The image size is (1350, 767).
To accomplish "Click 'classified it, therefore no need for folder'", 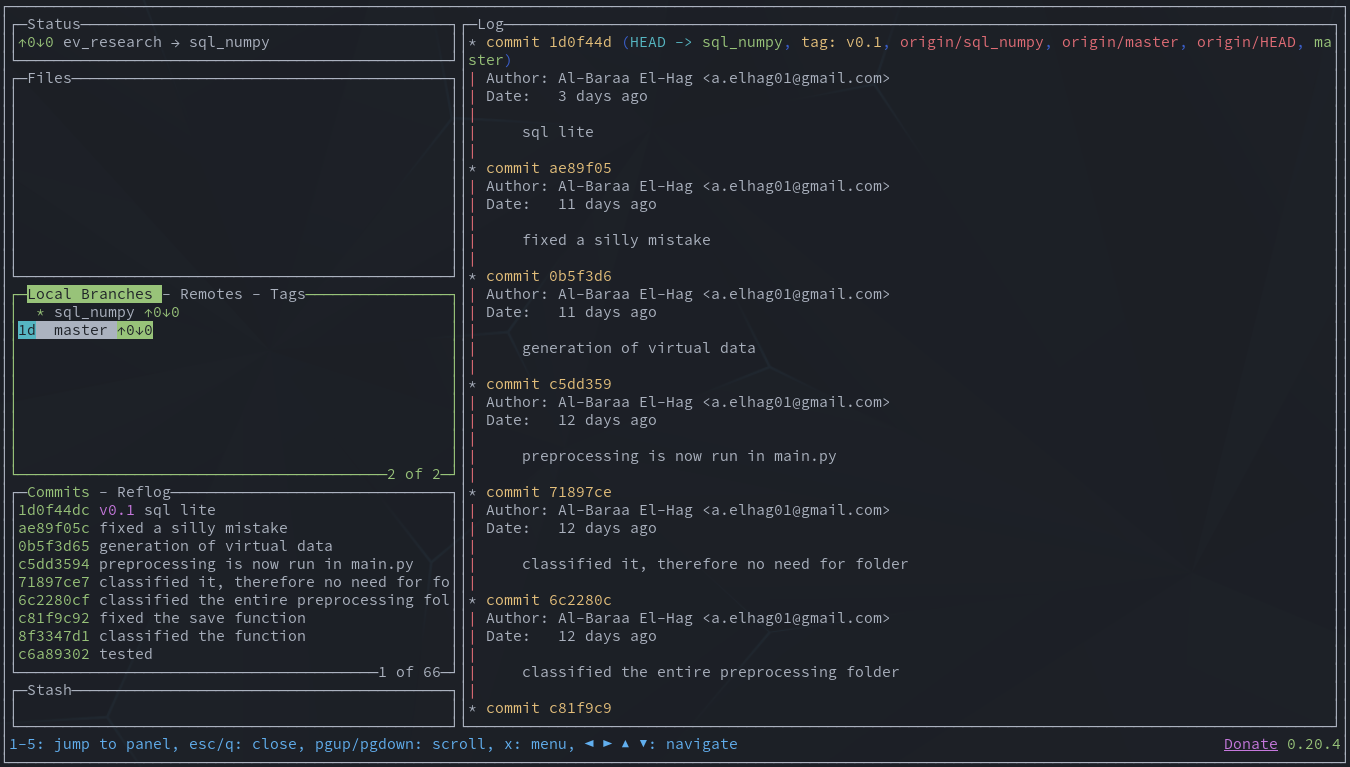I will (715, 564).
